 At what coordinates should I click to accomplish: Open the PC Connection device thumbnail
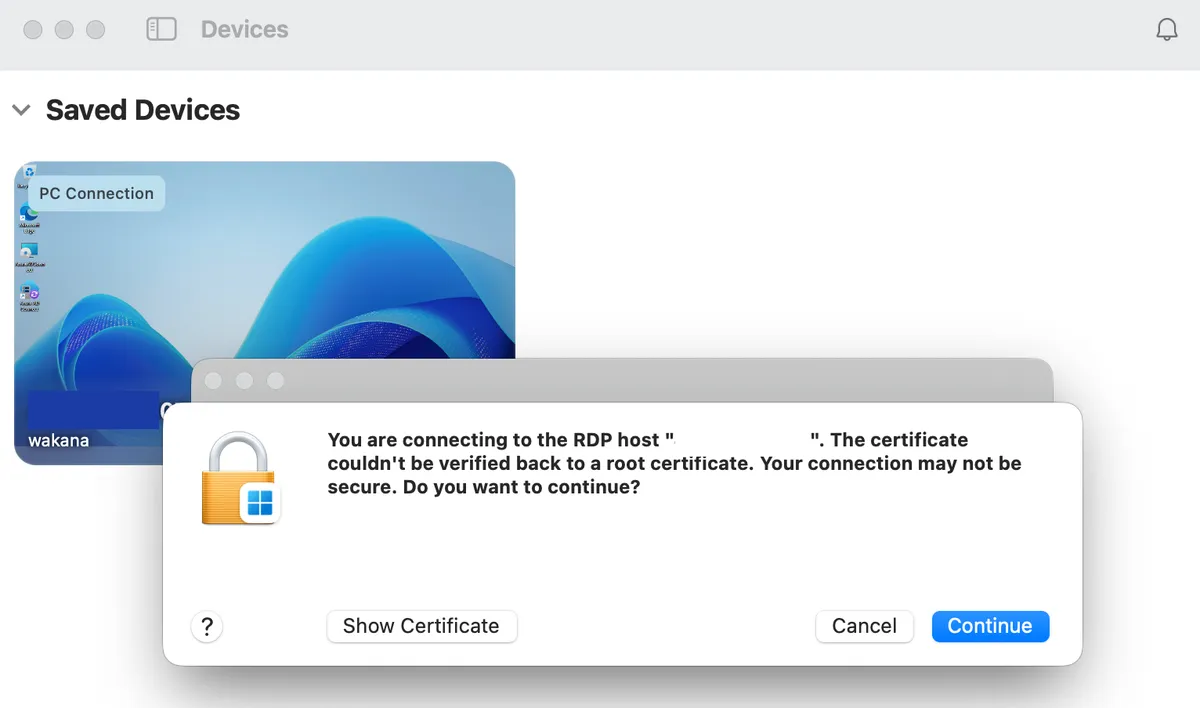[x=264, y=312]
